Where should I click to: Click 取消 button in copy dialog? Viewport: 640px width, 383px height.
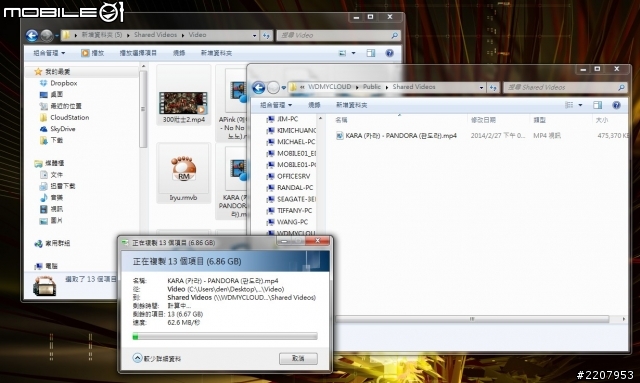click(298, 358)
